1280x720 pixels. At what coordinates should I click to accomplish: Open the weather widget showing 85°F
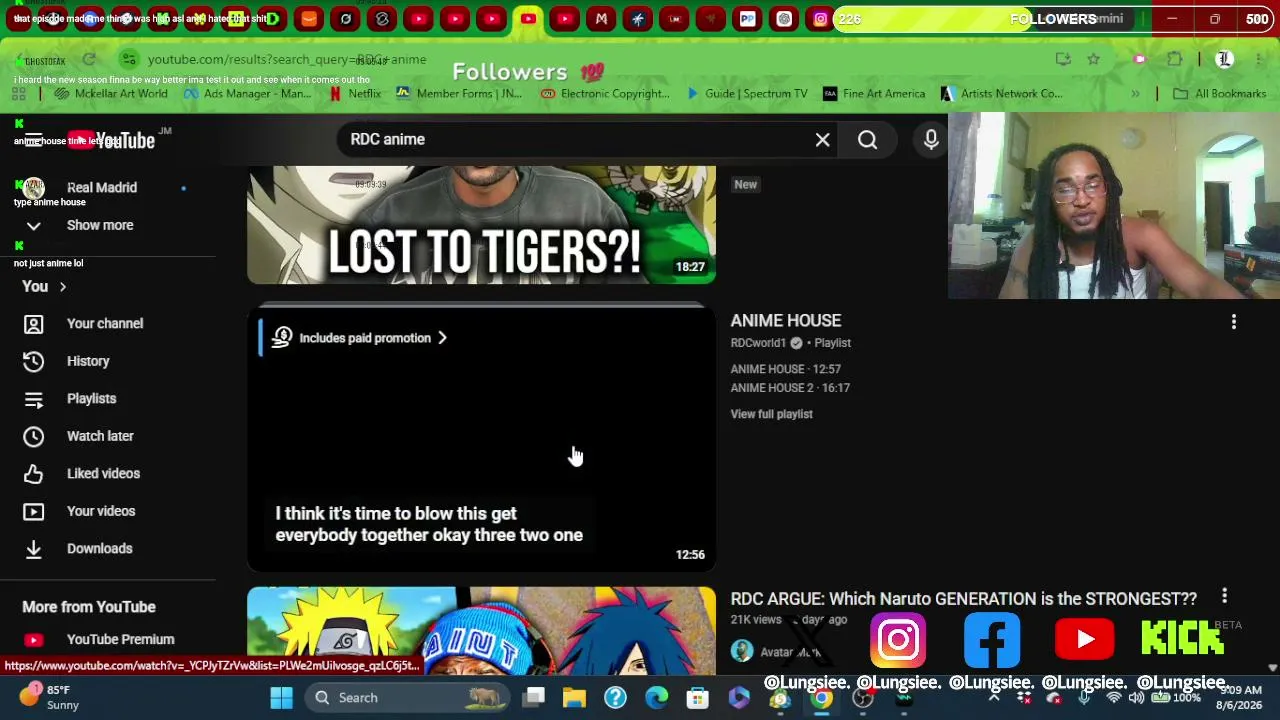(47, 698)
